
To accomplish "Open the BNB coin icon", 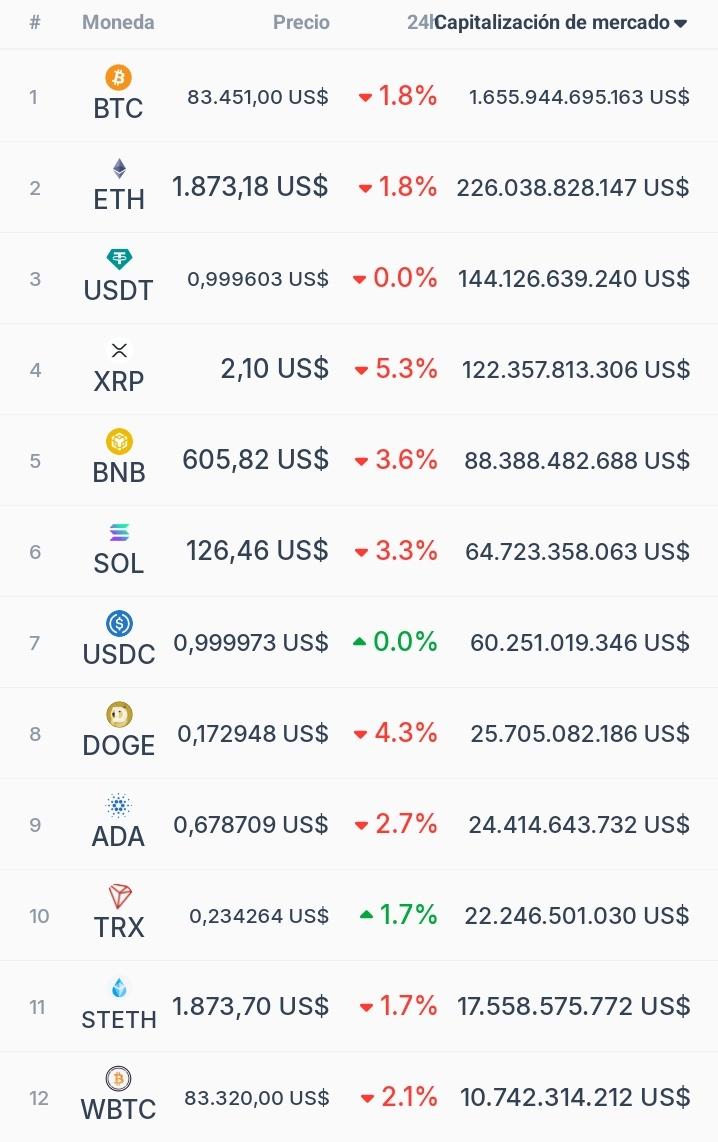I will tap(119, 441).
